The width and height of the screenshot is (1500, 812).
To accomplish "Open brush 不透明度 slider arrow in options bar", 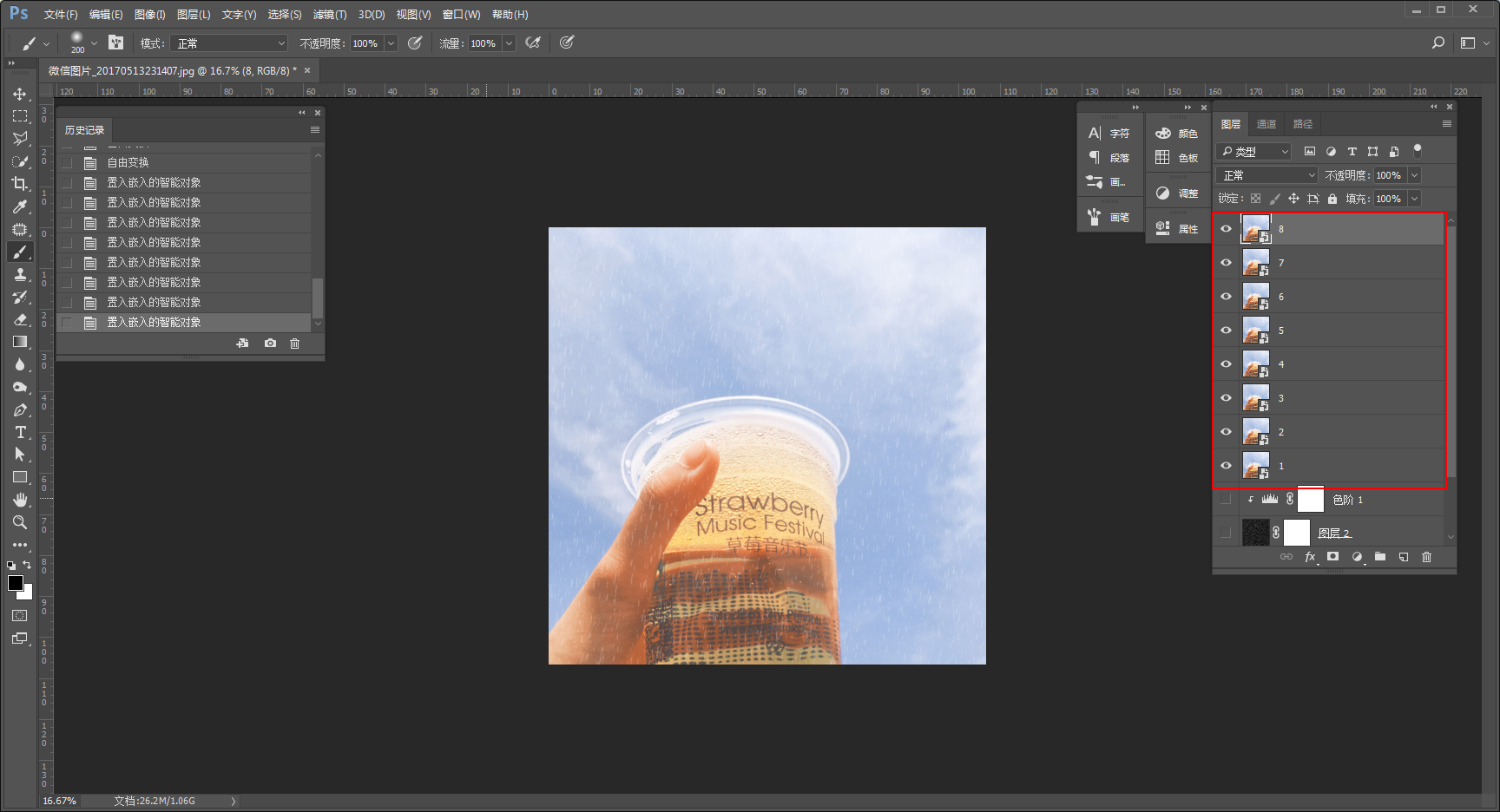I will click(x=391, y=43).
